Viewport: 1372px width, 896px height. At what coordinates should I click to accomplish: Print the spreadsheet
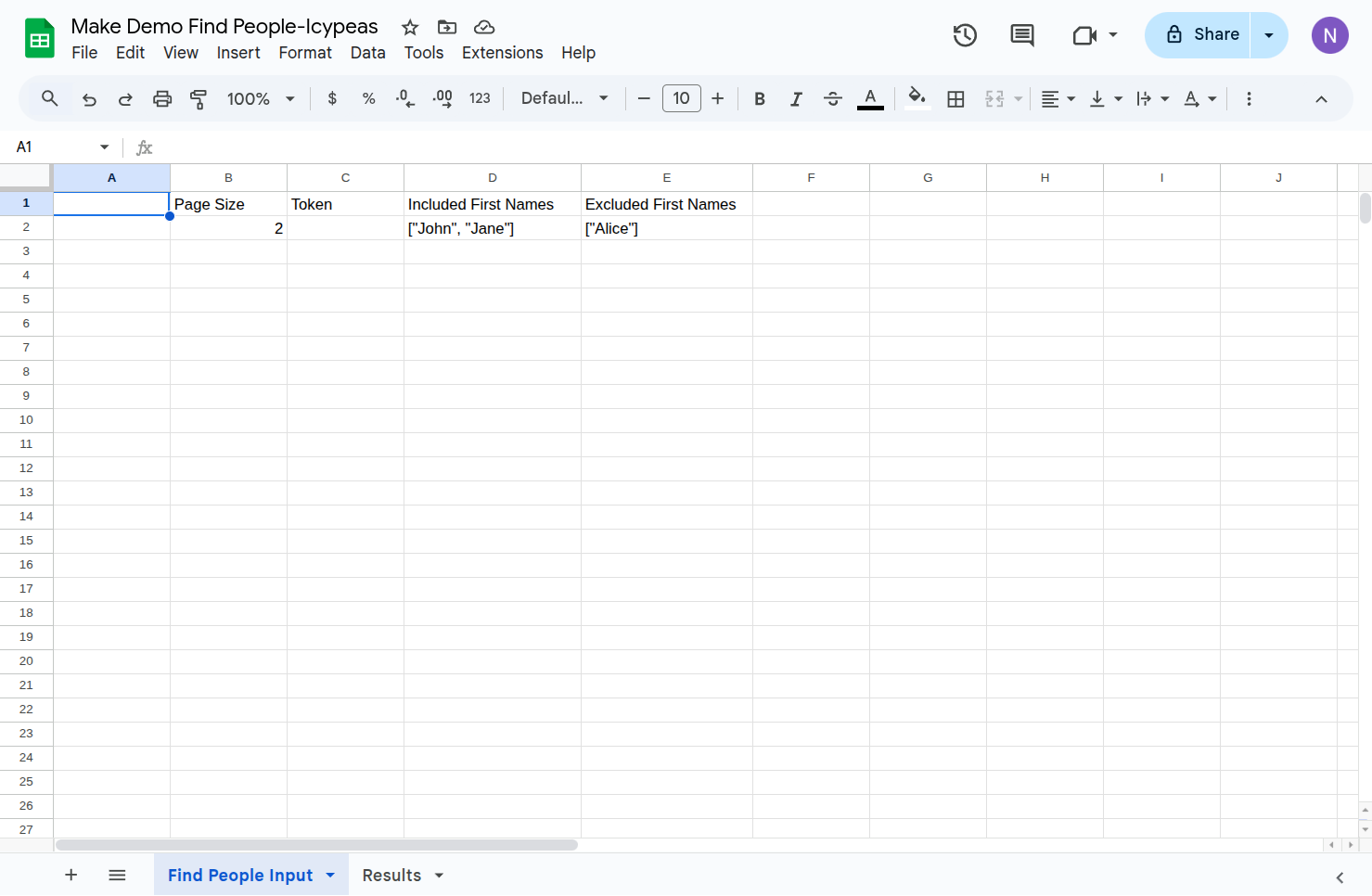[x=162, y=98]
